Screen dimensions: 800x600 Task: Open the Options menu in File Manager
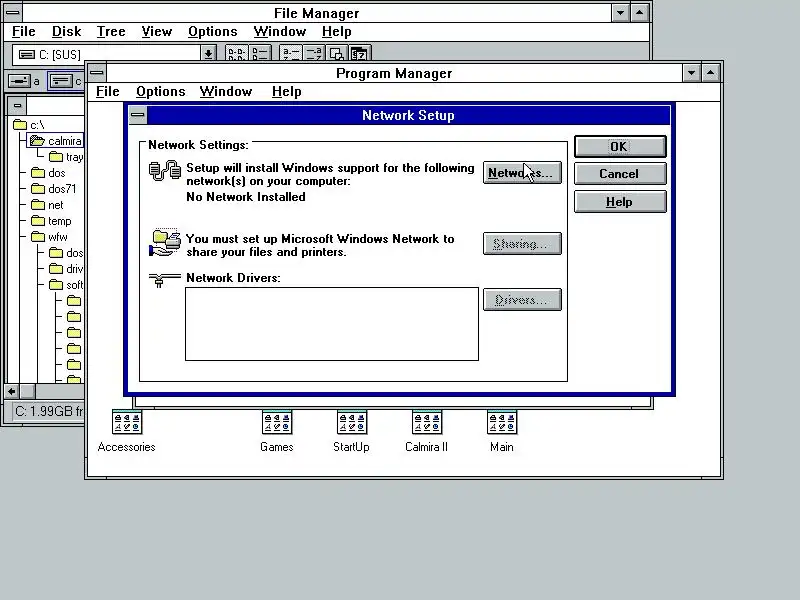click(x=213, y=32)
